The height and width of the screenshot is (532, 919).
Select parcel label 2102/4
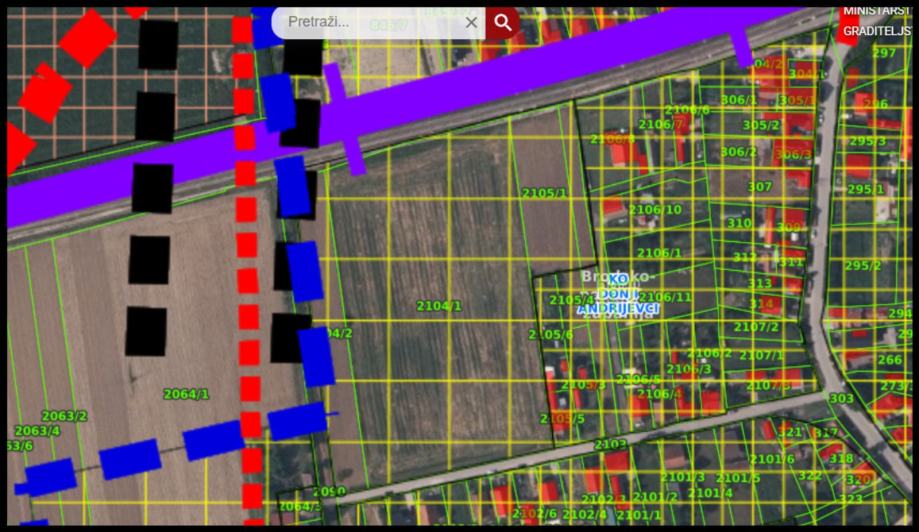584,514
